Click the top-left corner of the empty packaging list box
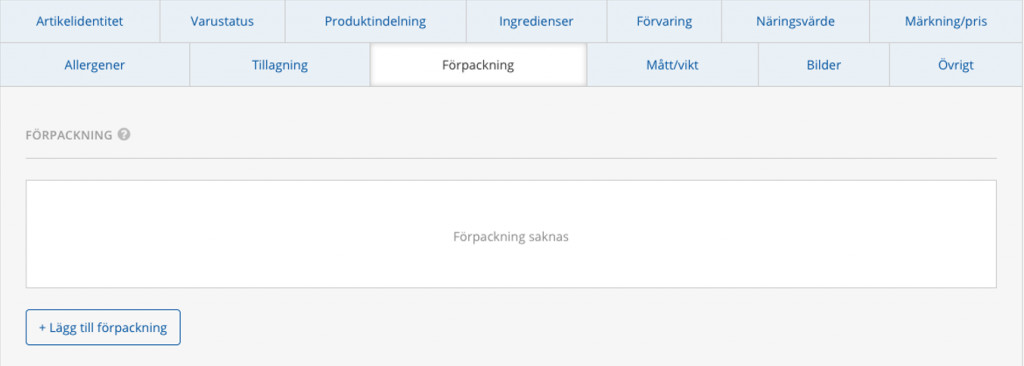This screenshot has height=366, width=1024. point(29,183)
